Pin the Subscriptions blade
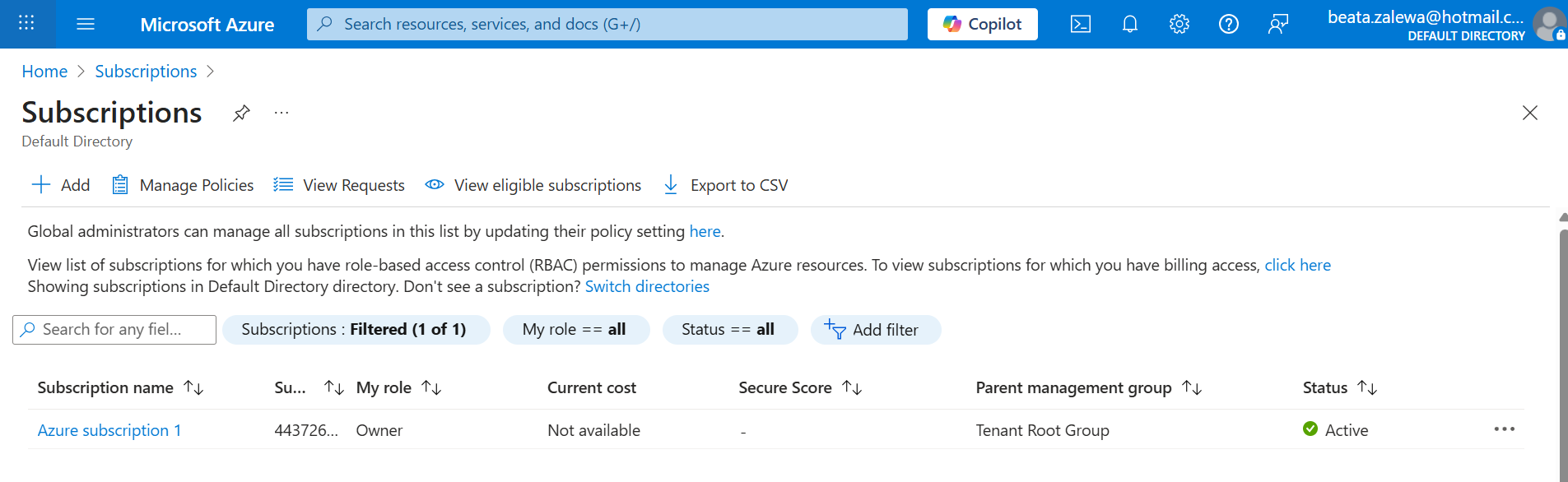The width and height of the screenshot is (1568, 482). 241,113
